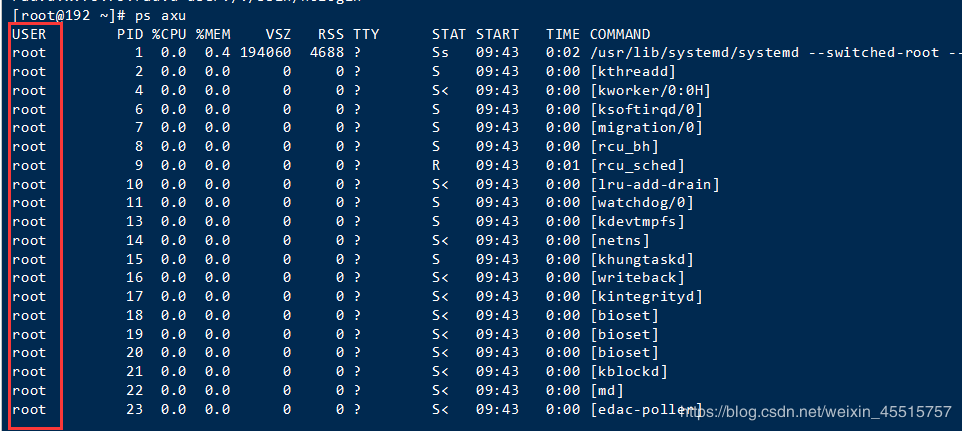This screenshot has height=431, width=962.
Task: Click the systemd --switched-root command entry
Action: [x=775, y=53]
